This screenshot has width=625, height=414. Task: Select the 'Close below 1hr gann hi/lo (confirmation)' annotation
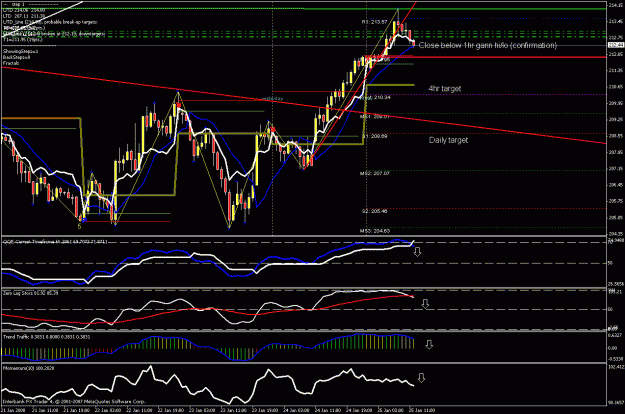tap(487, 45)
